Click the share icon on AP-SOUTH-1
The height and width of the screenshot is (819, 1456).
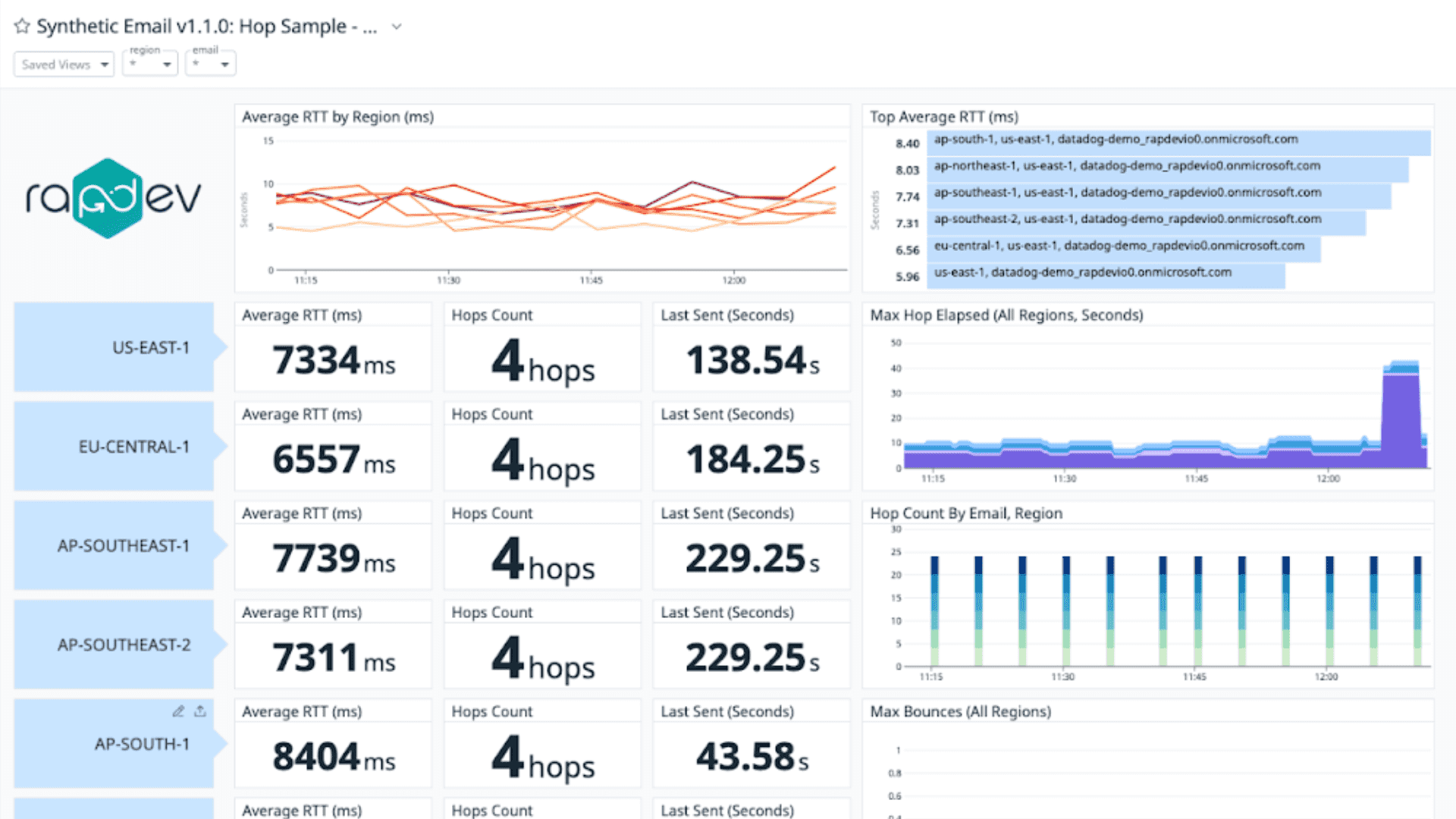200,711
